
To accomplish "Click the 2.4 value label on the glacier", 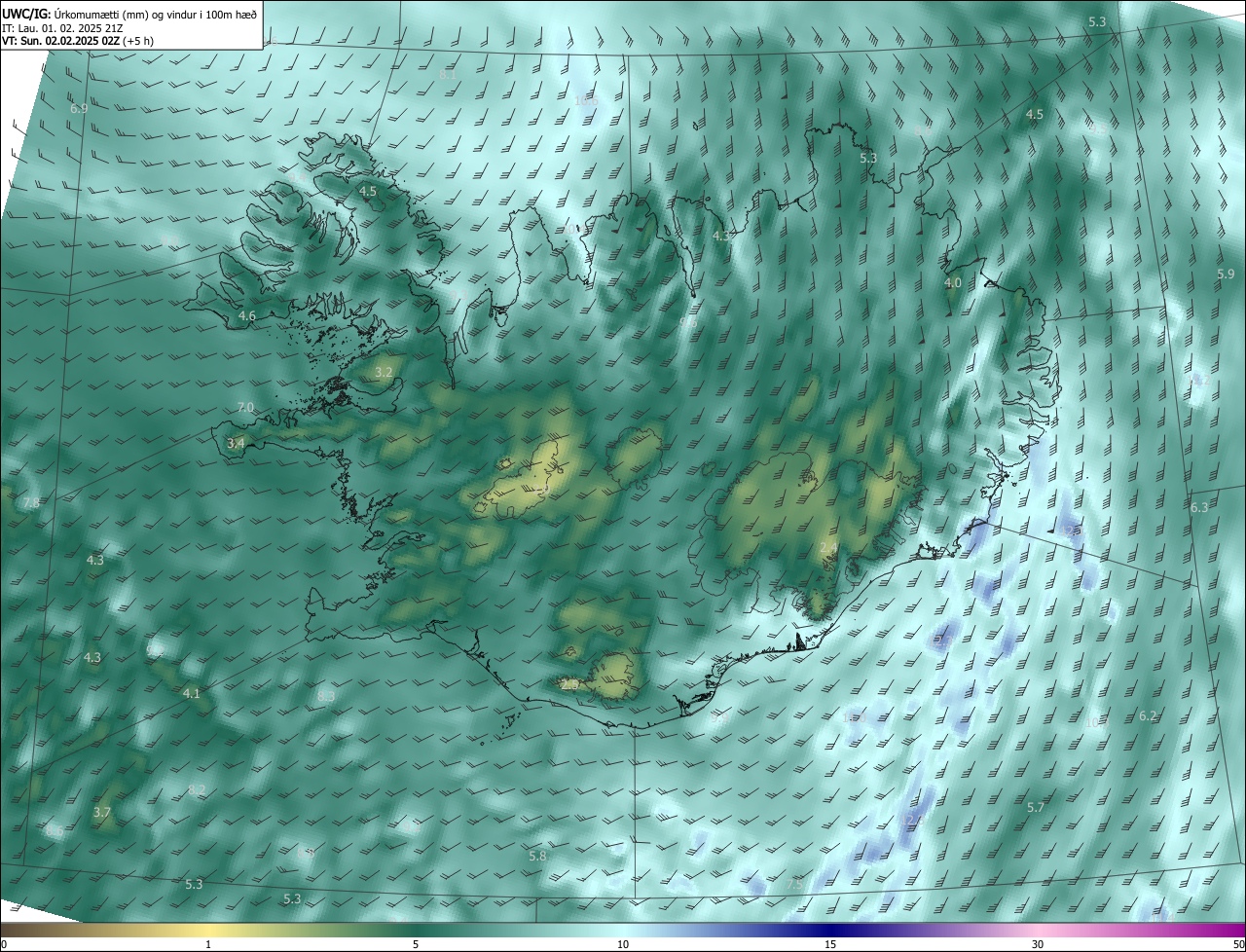I will [828, 549].
